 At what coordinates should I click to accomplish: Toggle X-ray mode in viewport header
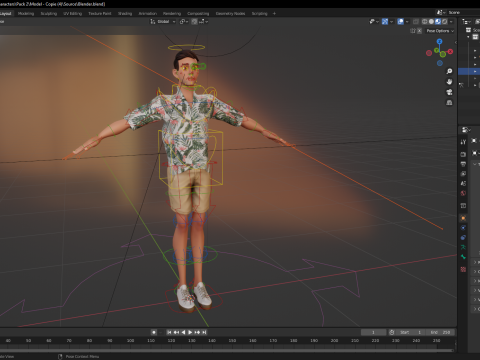coord(416,22)
